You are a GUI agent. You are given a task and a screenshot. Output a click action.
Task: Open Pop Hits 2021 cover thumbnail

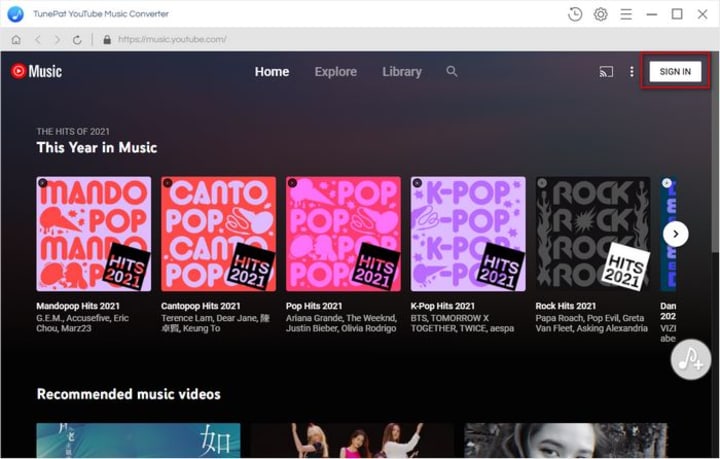pyautogui.click(x=343, y=234)
